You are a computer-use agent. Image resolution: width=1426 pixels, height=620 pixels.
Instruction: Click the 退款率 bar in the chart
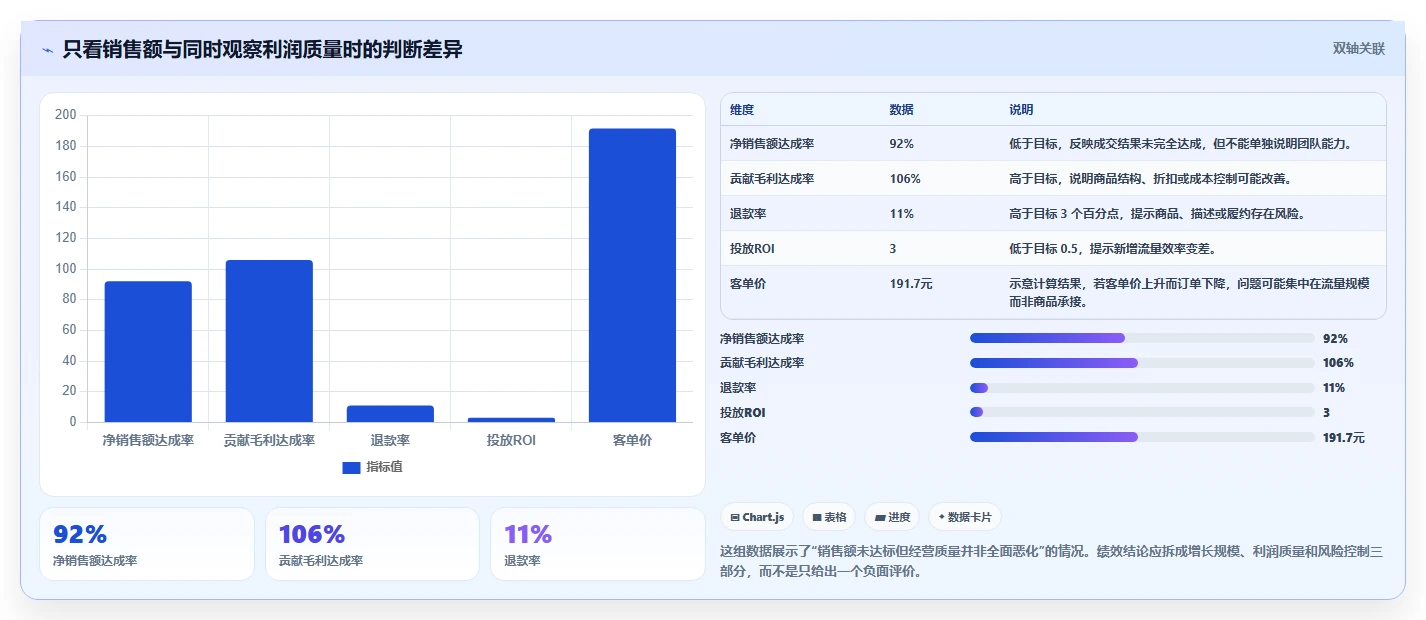click(390, 413)
